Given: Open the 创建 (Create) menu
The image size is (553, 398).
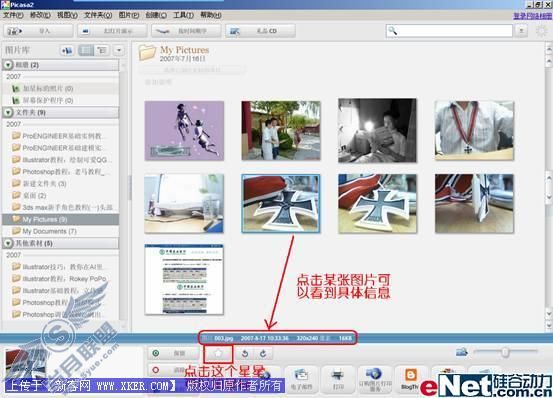Looking at the screenshot, I should pyautogui.click(x=156, y=15).
